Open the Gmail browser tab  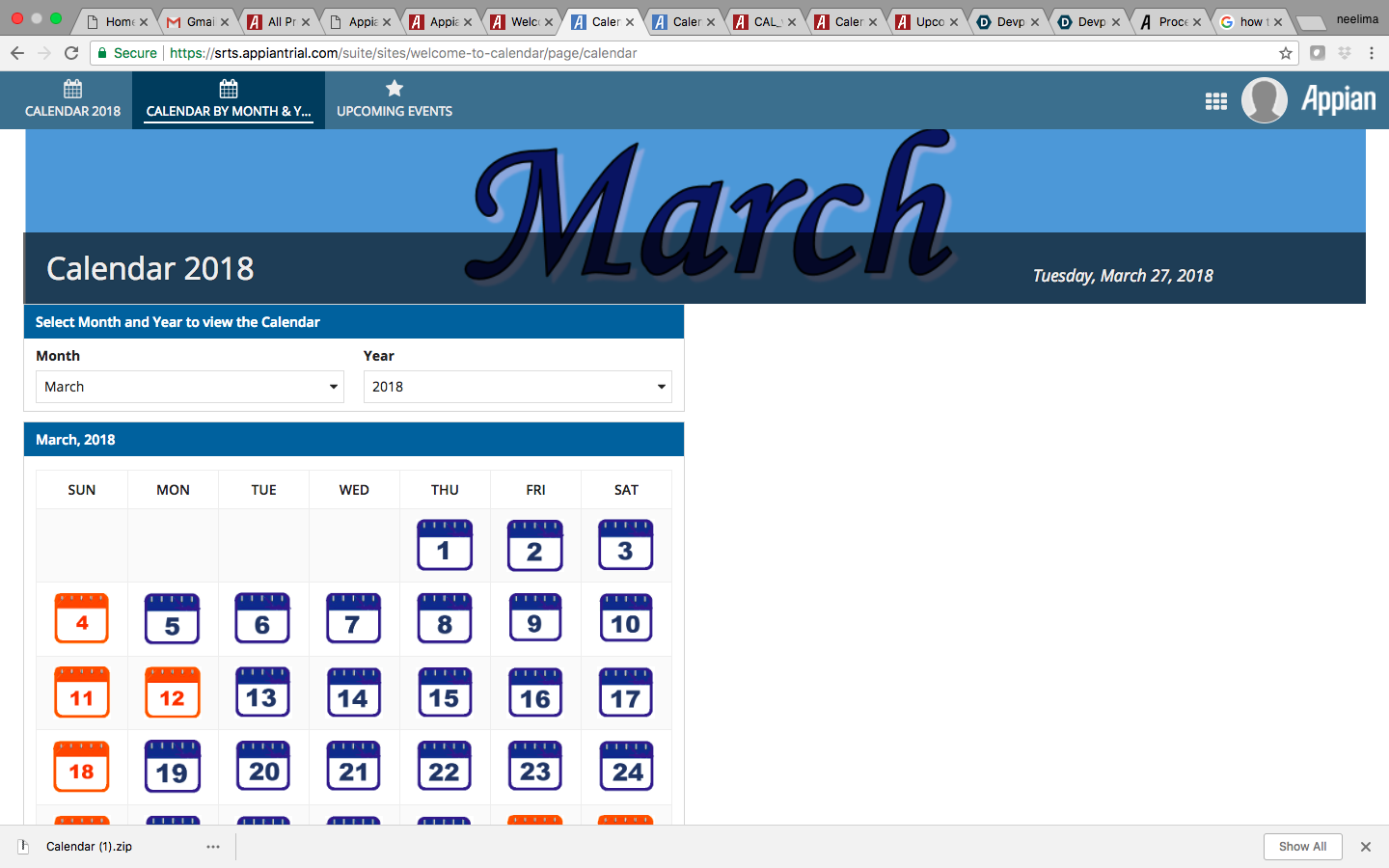[x=198, y=19]
